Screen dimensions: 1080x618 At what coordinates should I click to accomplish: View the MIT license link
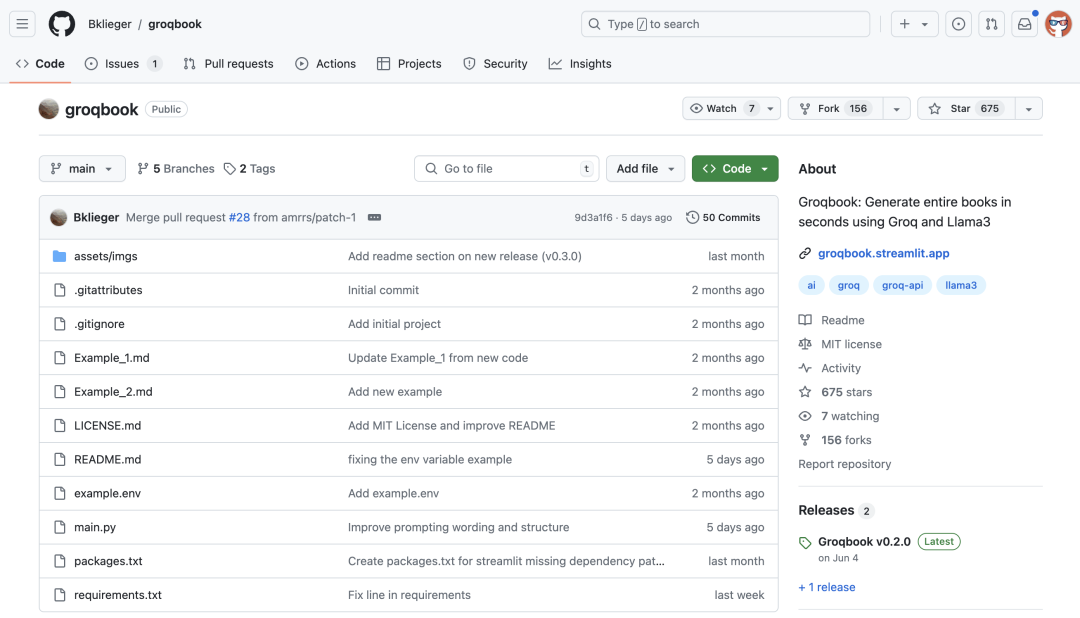click(840, 344)
